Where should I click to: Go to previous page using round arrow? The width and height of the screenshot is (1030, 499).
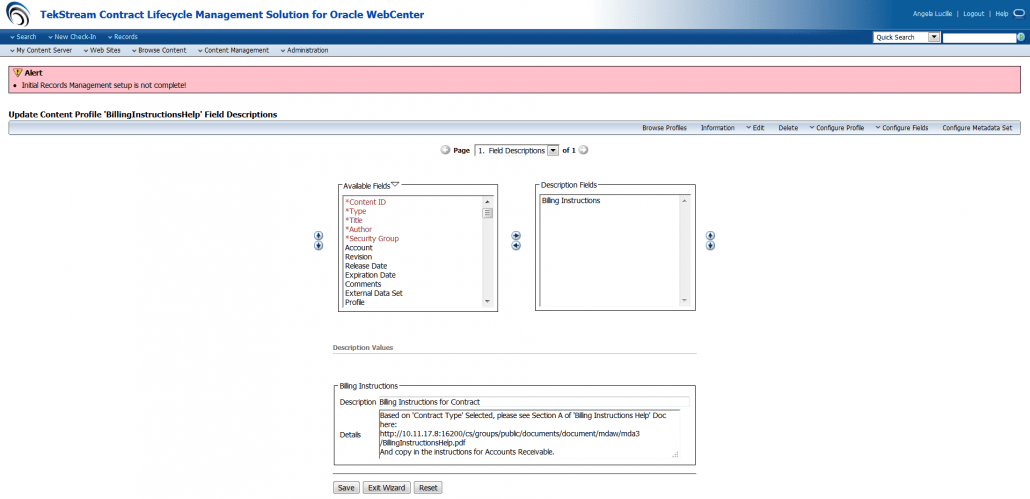click(445, 150)
